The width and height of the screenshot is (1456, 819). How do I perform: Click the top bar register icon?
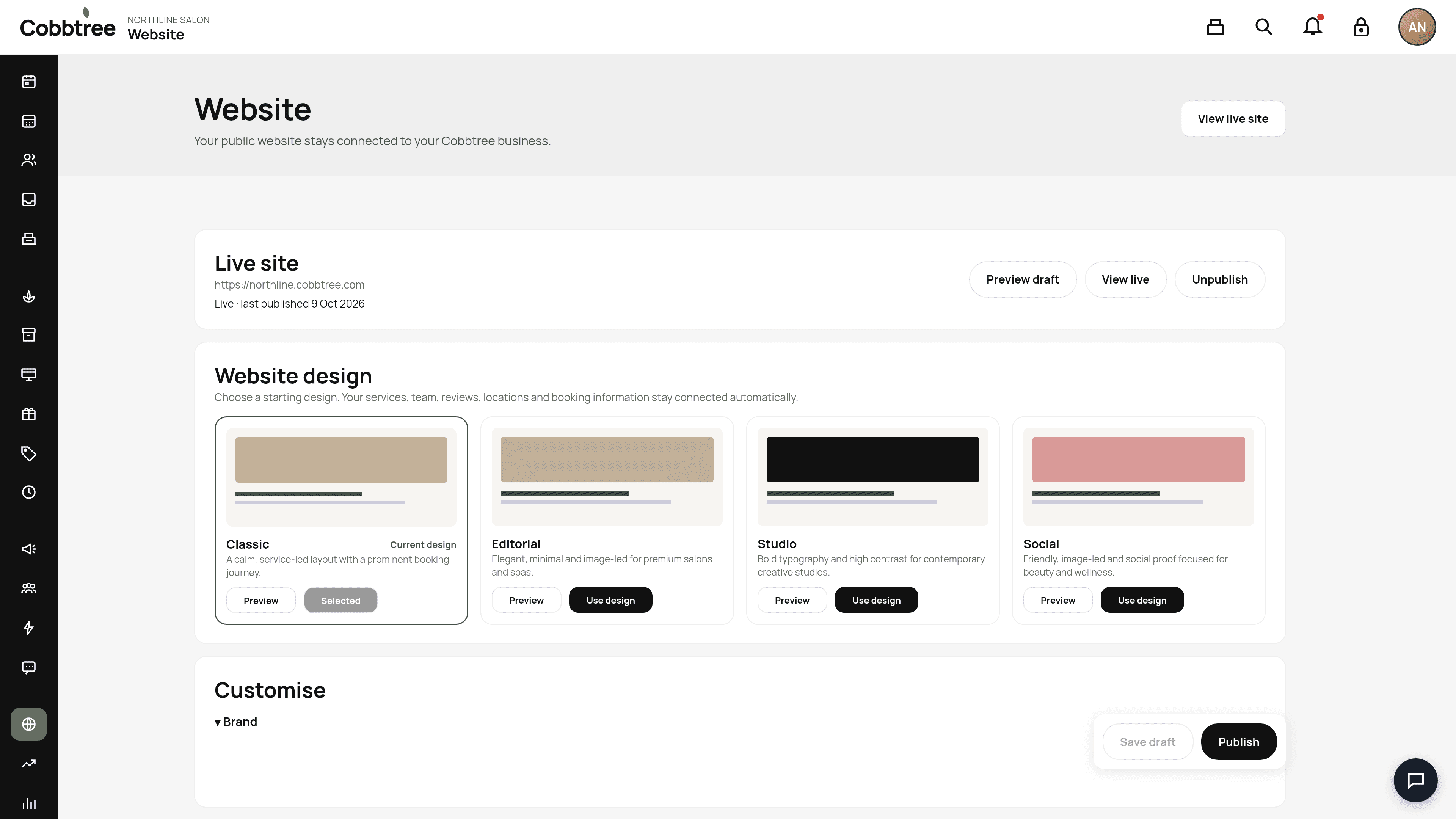tap(1215, 27)
